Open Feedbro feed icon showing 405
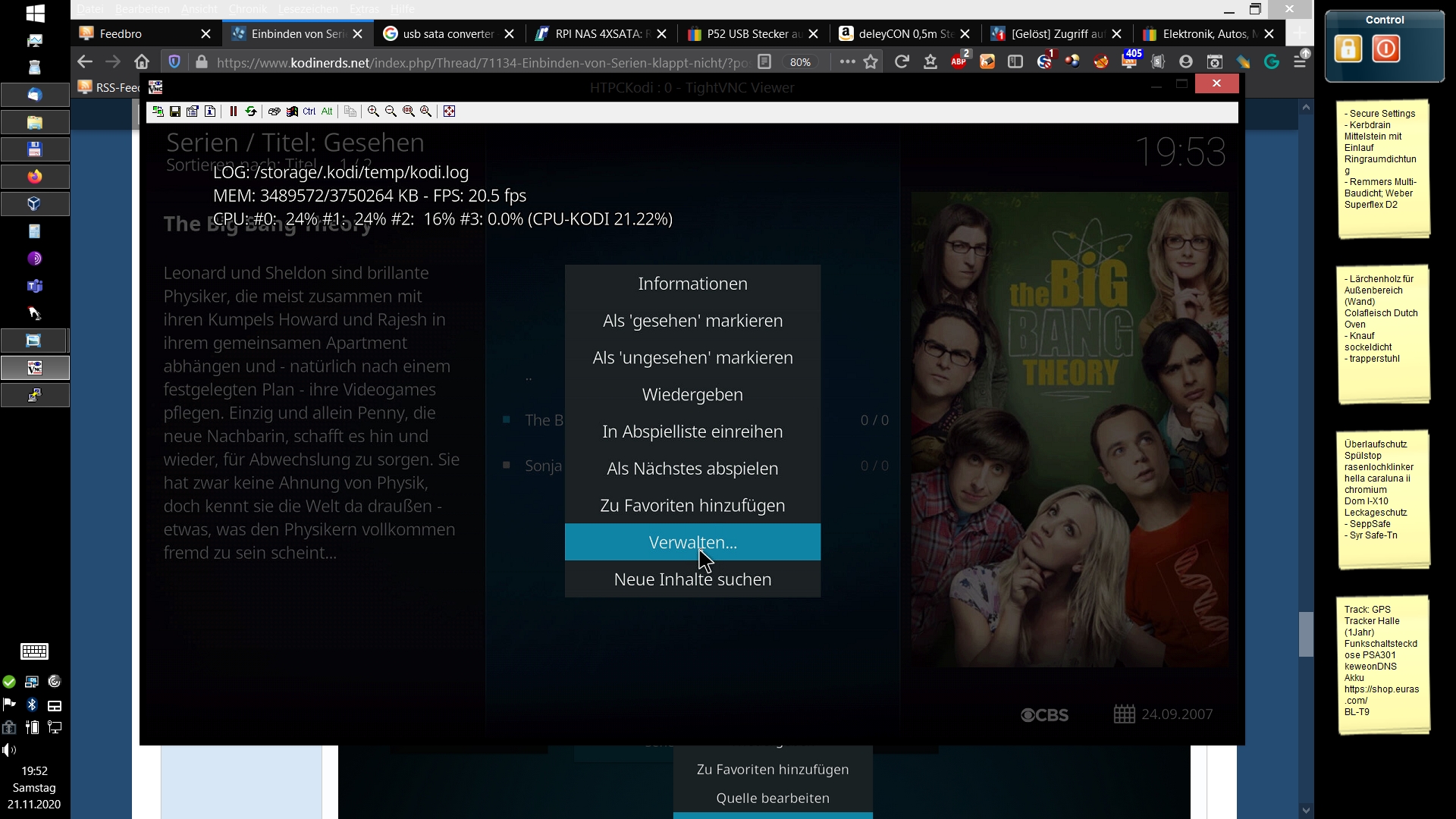This screenshot has height=819, width=1456. [x=1130, y=61]
